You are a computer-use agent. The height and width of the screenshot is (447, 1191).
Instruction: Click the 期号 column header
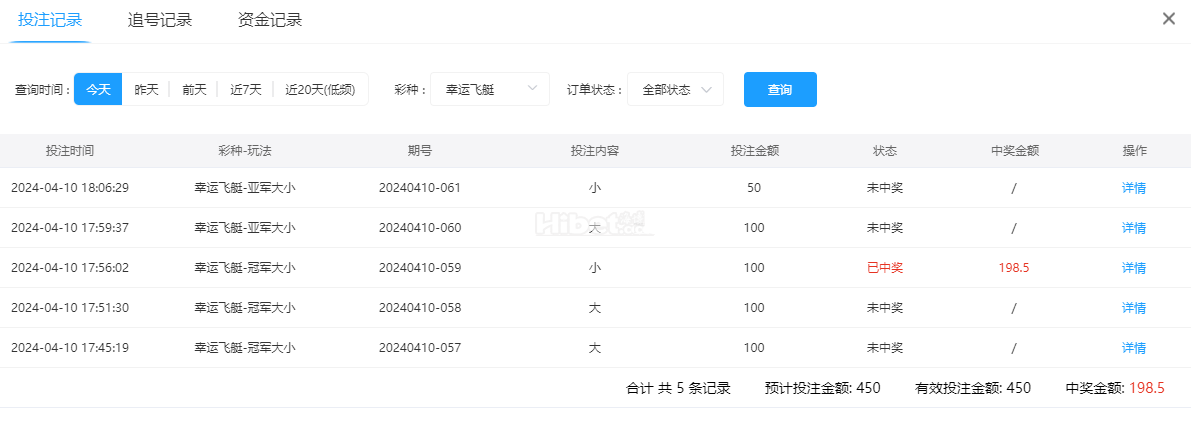coord(420,151)
